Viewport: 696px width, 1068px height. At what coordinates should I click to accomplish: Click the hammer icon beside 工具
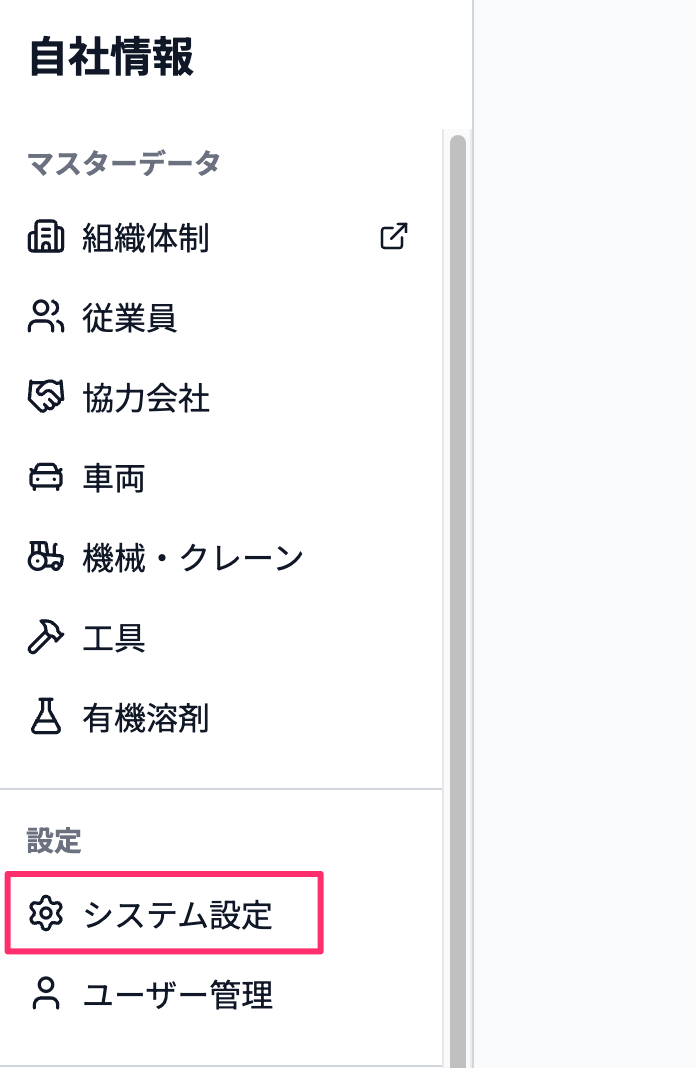pyautogui.click(x=46, y=637)
